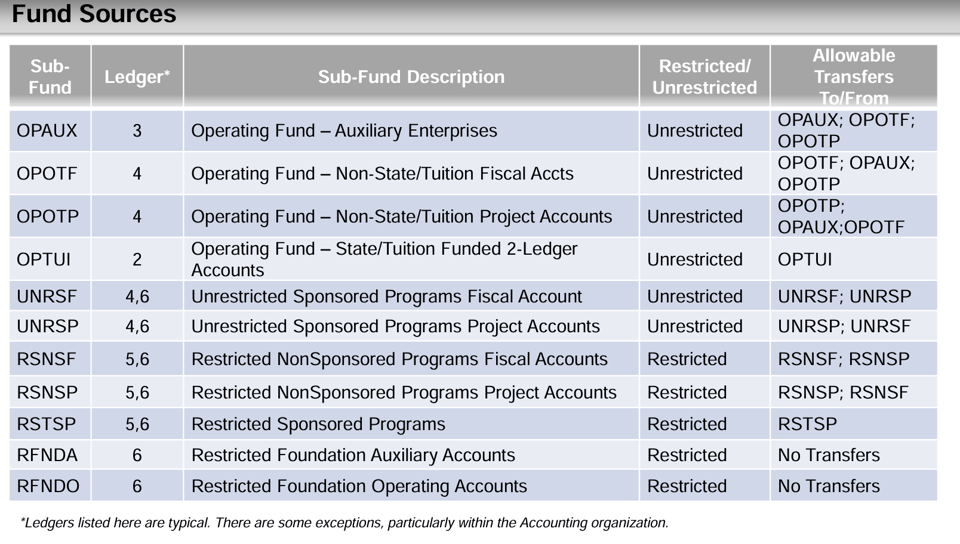This screenshot has width=960, height=544.
Task: Click the UNRSF sub-fund cell
Action: 47,297
